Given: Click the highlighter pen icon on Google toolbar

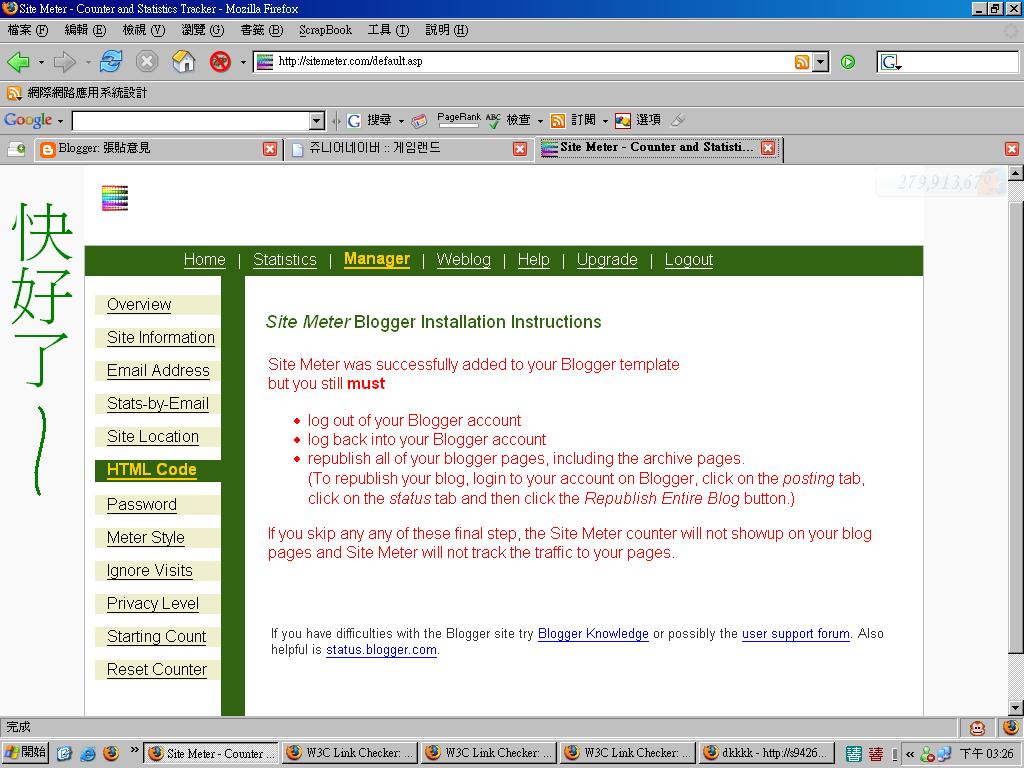Looking at the screenshot, I should 678,120.
